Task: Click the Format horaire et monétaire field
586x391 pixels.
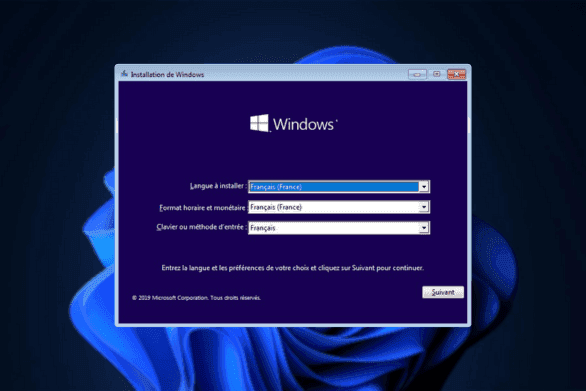Action: coord(339,207)
